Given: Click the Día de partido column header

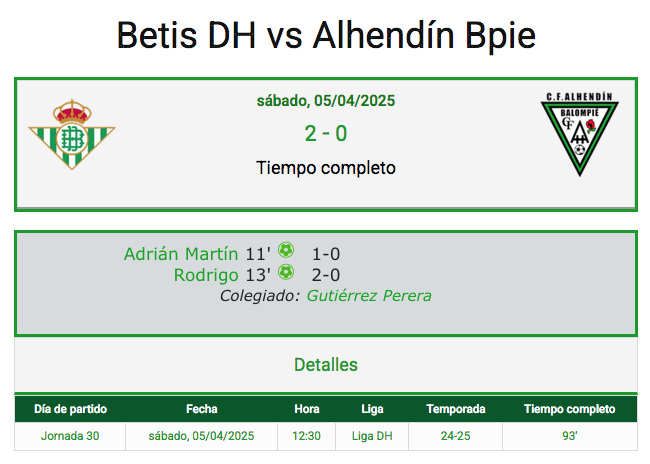Looking at the screenshot, I should tap(70, 409).
